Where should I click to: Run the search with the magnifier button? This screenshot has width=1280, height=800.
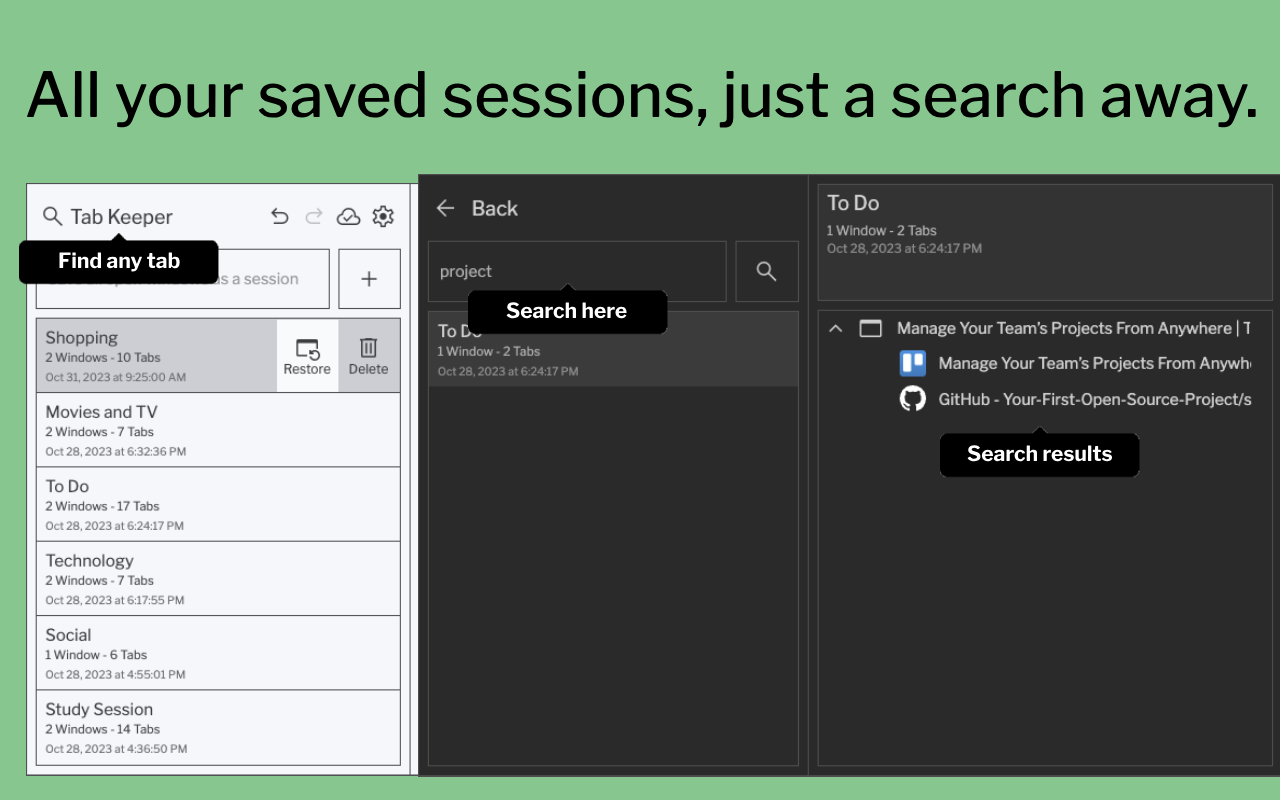[x=766, y=271]
